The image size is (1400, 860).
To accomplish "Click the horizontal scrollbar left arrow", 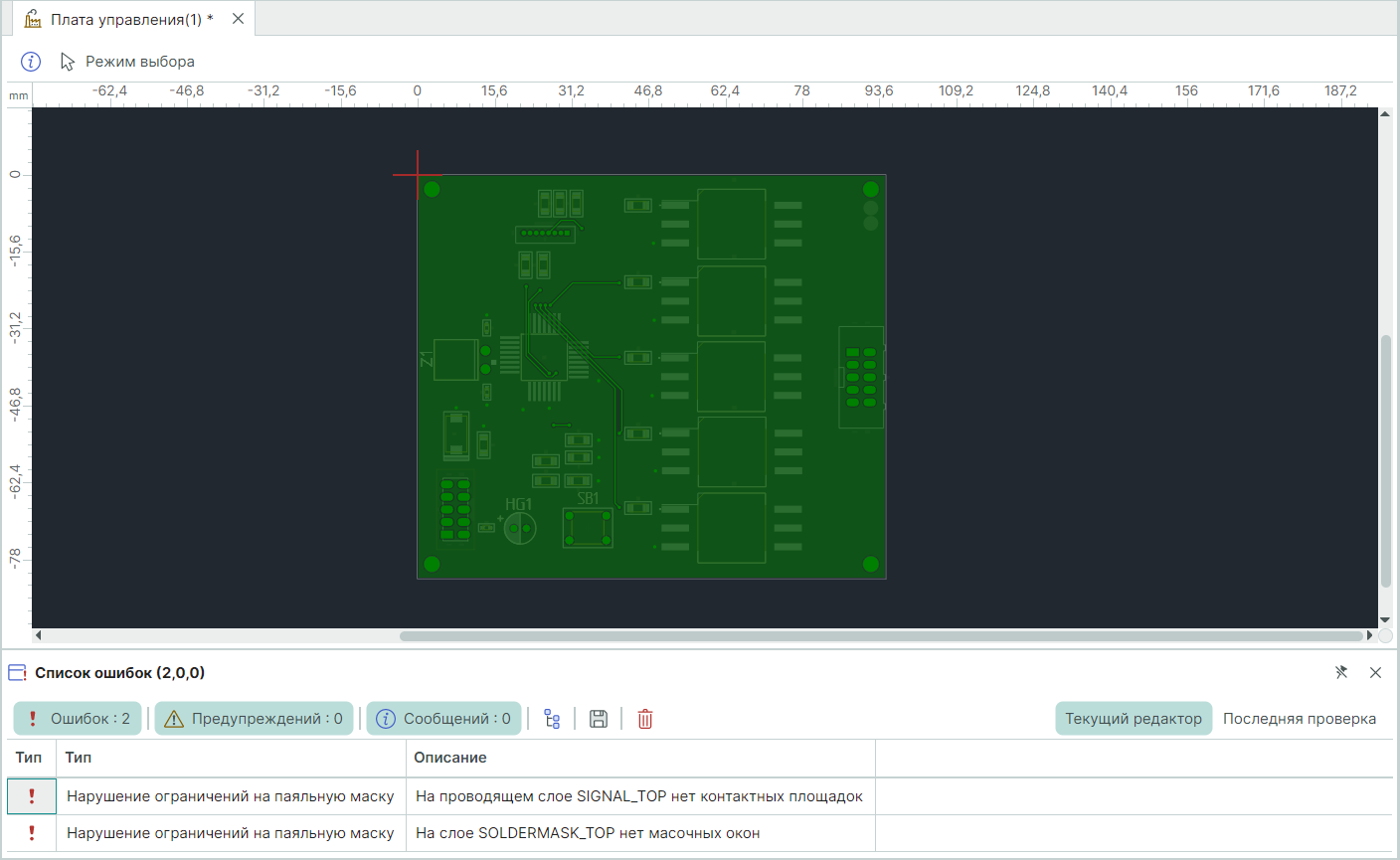I will pyautogui.click(x=39, y=635).
